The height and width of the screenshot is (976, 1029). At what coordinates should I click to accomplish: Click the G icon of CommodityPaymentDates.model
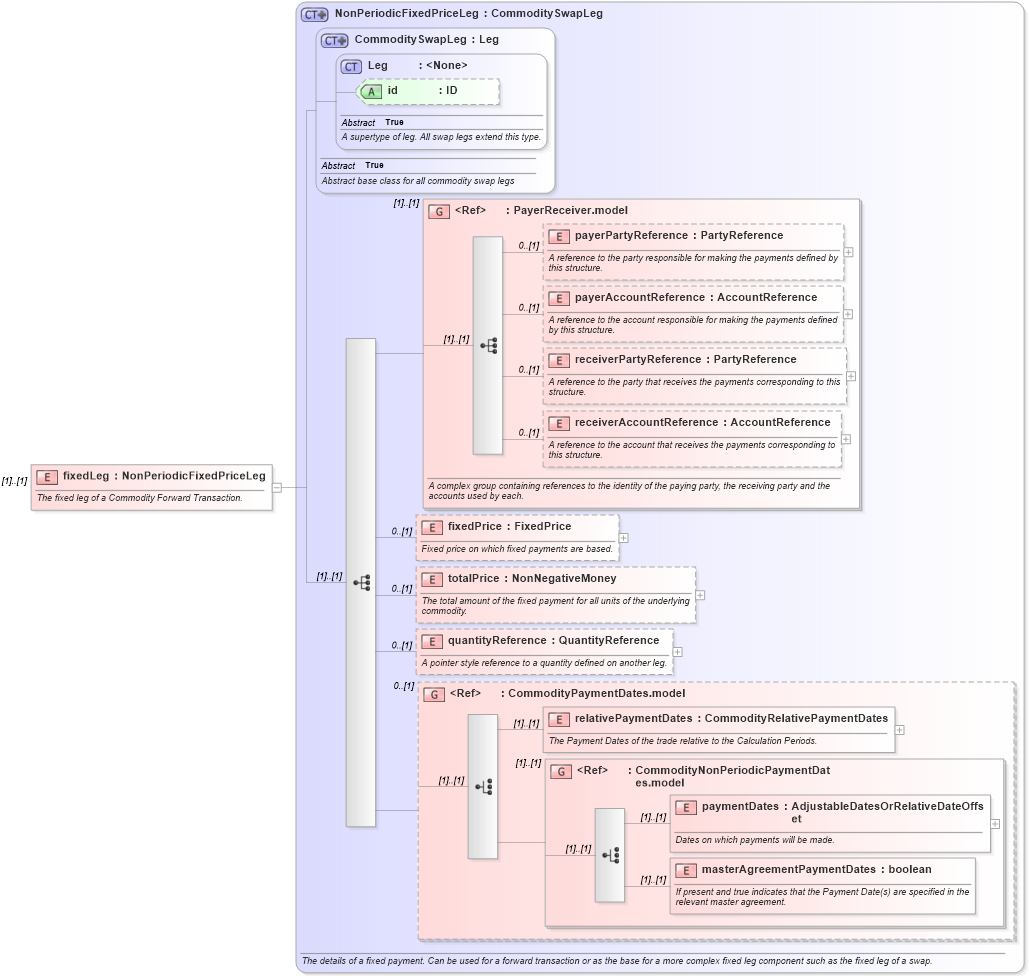point(434,694)
